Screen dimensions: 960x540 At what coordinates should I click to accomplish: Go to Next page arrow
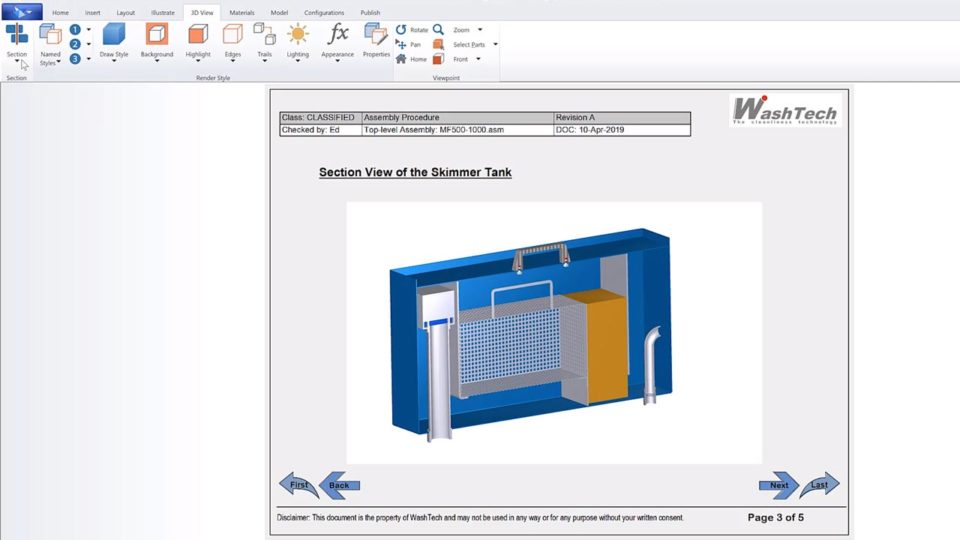click(778, 485)
